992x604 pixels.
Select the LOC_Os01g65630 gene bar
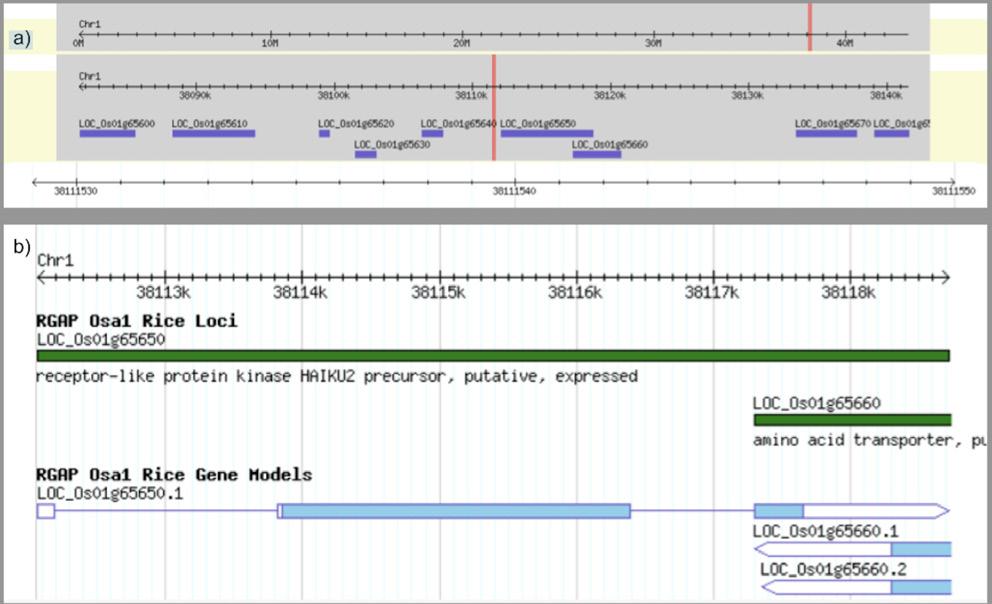pos(366,154)
